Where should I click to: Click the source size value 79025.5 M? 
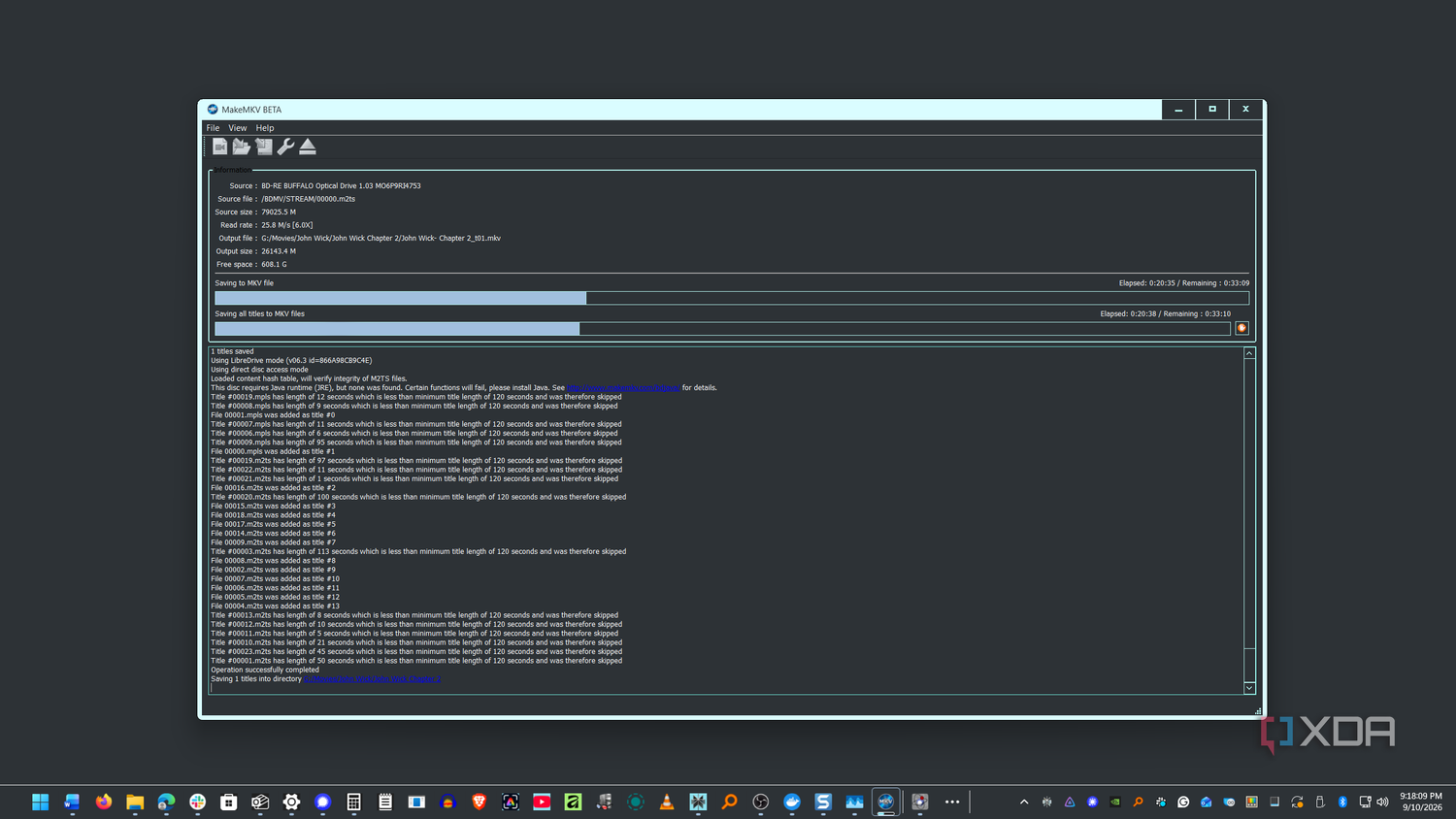coord(279,213)
